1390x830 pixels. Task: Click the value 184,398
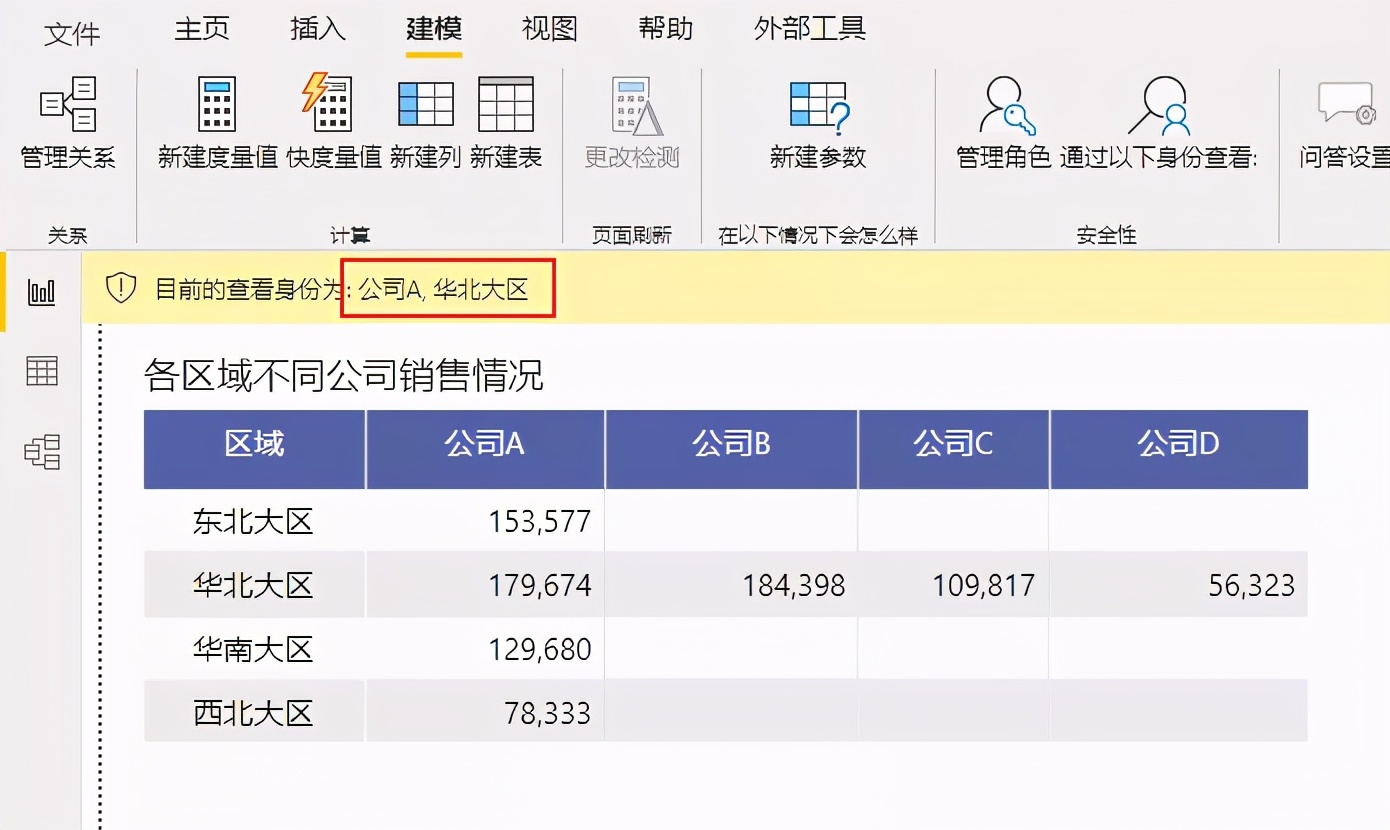tap(794, 585)
